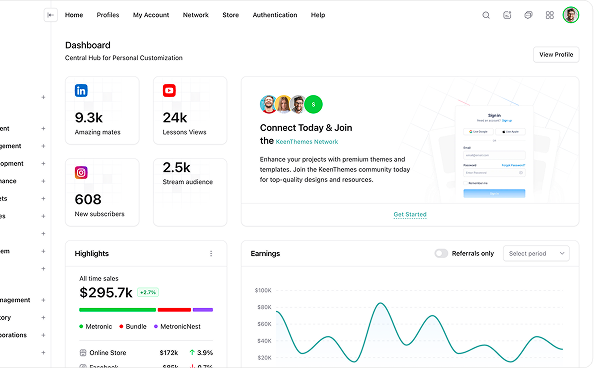594x368 pixels.
Task: Collapse the sidebar with the toggle icon
Action: click(x=51, y=15)
